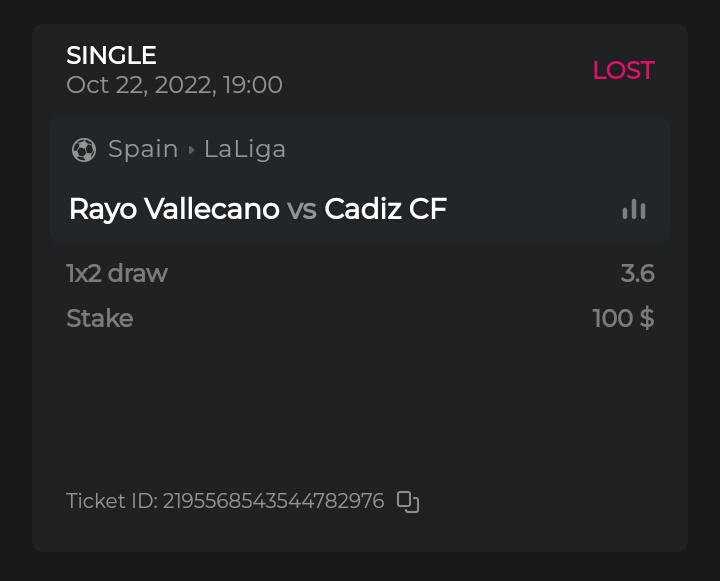Click the LOST bet status label
The height and width of the screenshot is (581, 720).
coord(623,70)
